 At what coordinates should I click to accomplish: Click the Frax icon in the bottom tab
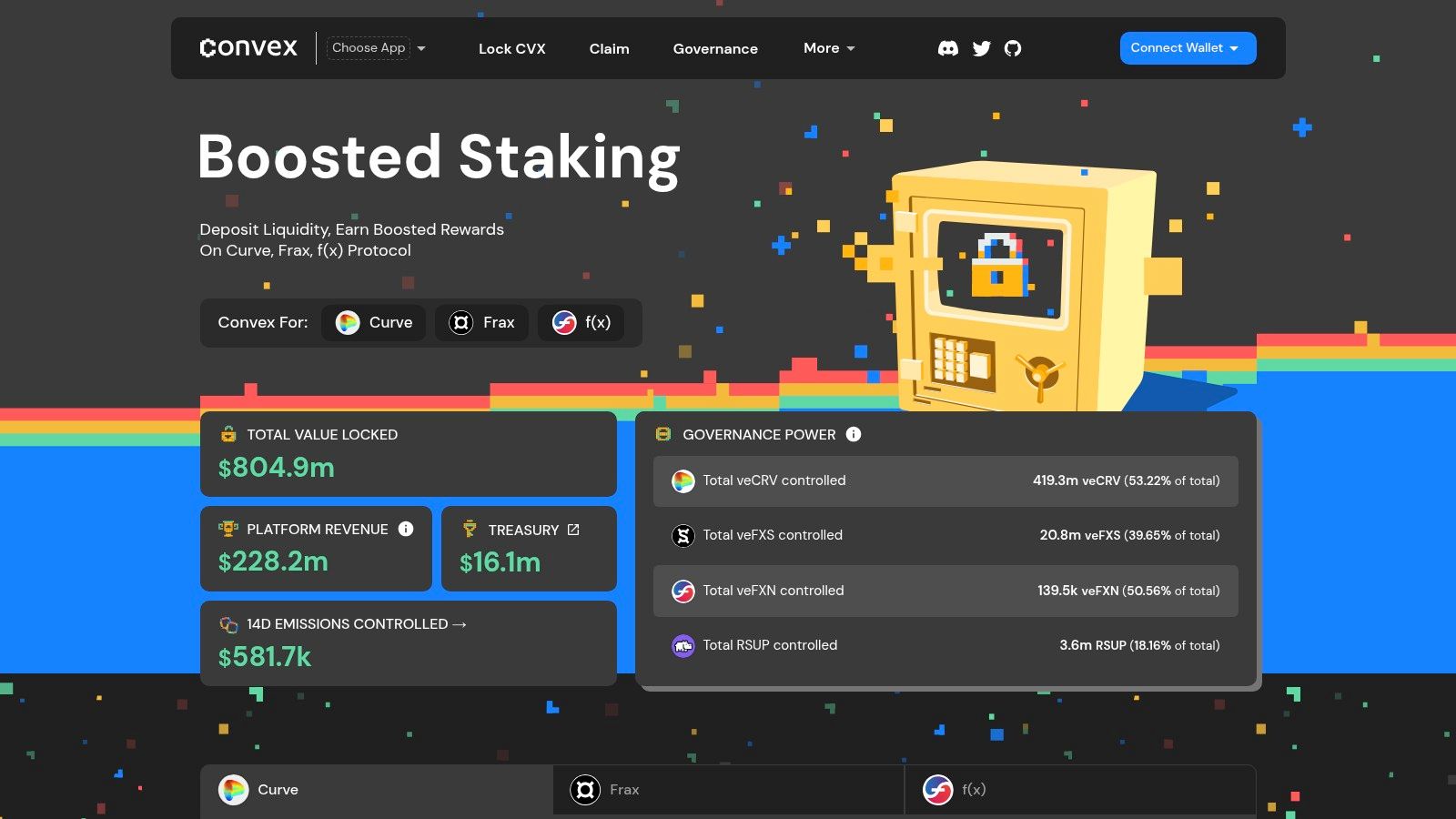(585, 790)
